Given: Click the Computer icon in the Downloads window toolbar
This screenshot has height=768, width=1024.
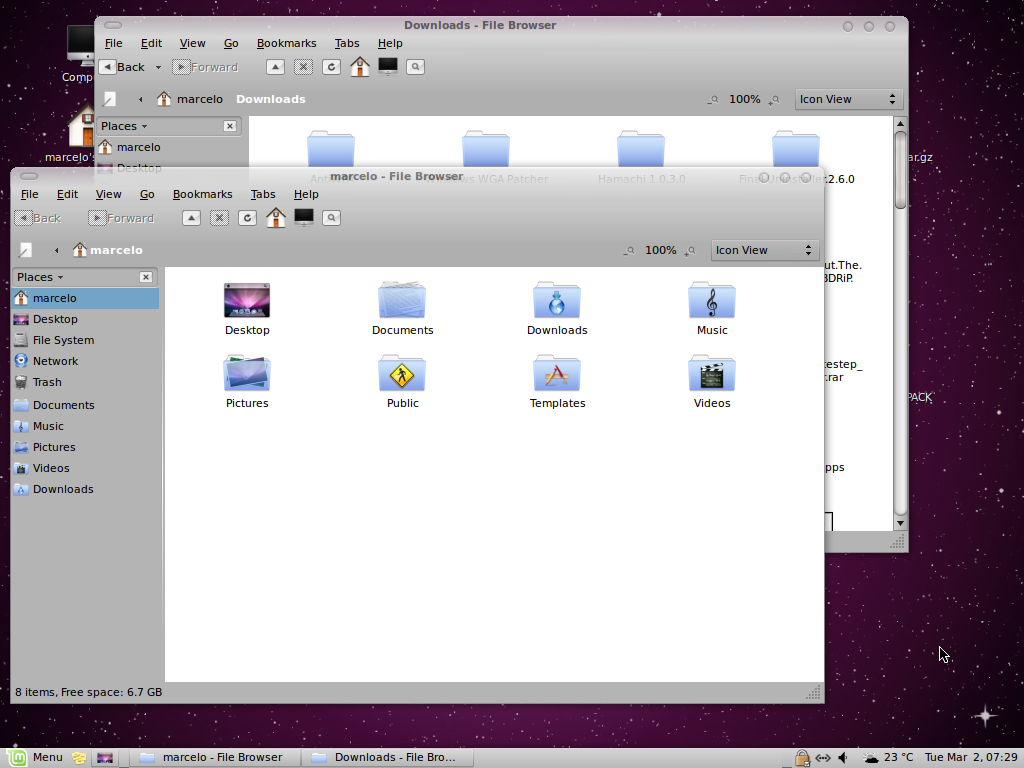Looking at the screenshot, I should click(x=388, y=67).
